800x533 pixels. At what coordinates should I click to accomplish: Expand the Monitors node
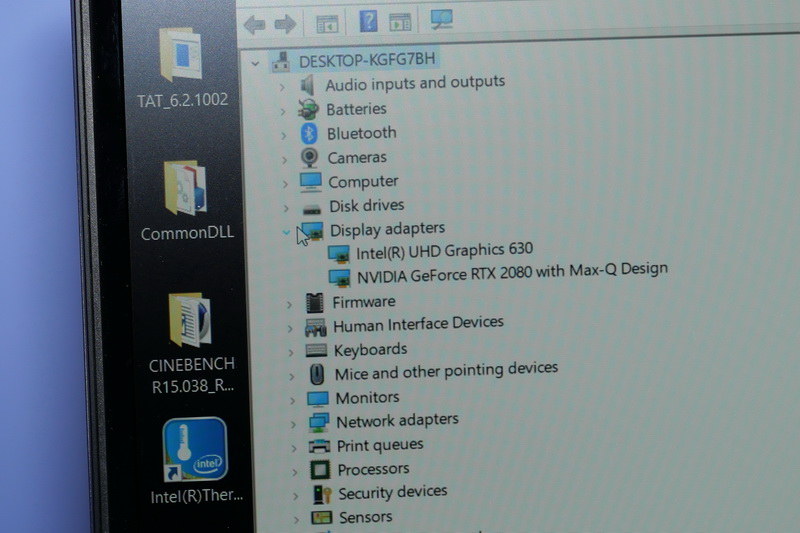(x=293, y=401)
